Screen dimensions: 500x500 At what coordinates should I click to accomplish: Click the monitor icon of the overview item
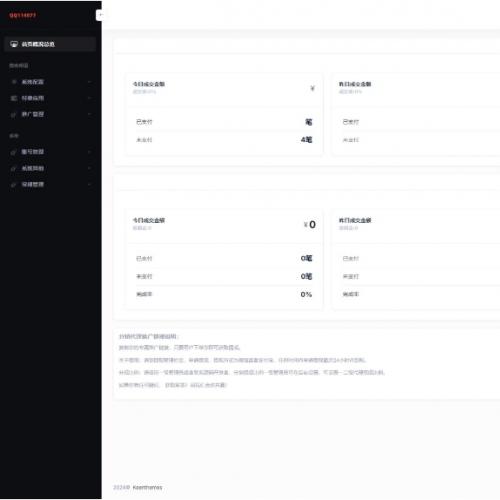point(14,44)
